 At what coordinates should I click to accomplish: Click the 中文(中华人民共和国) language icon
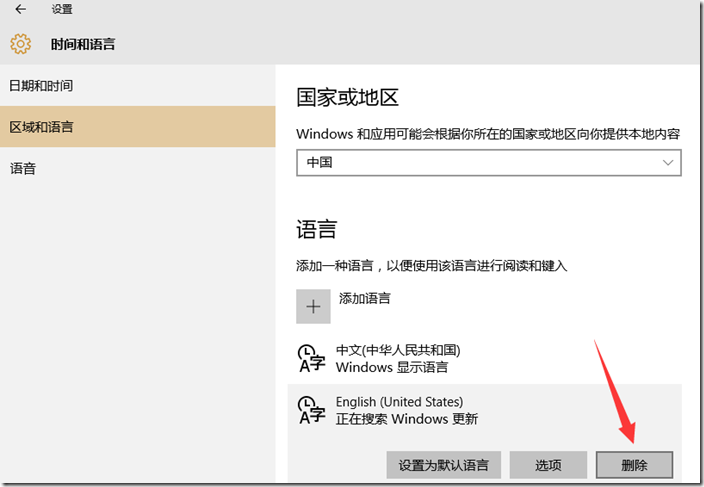tap(311, 358)
